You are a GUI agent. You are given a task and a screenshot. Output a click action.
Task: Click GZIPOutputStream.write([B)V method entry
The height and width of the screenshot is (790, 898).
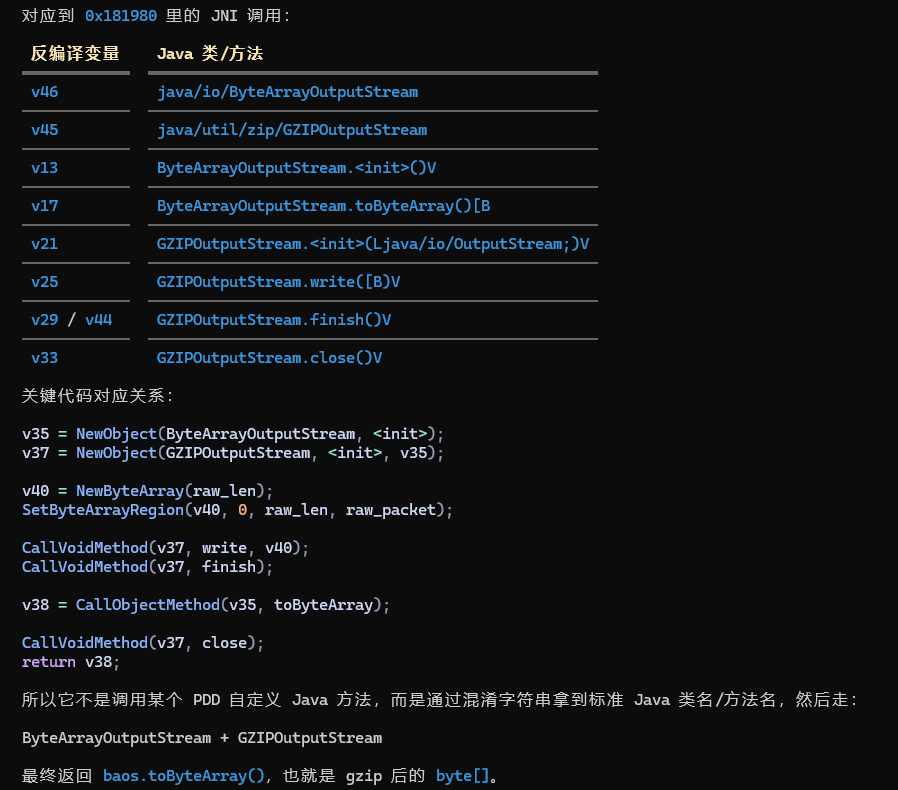point(278,281)
